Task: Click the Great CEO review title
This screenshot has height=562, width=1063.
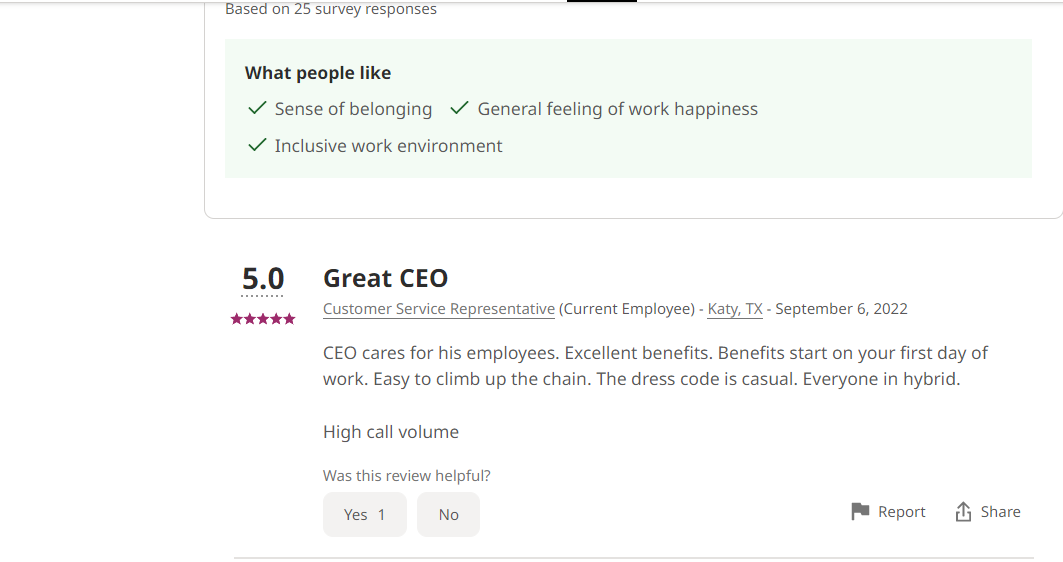Action: (x=385, y=278)
